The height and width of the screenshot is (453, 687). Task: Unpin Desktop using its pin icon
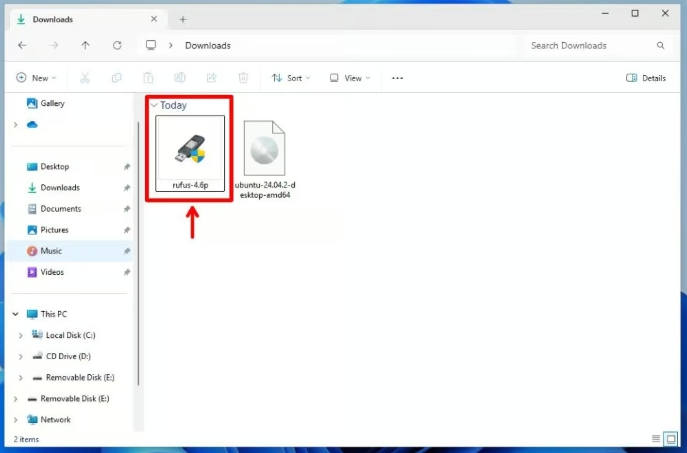point(127,166)
